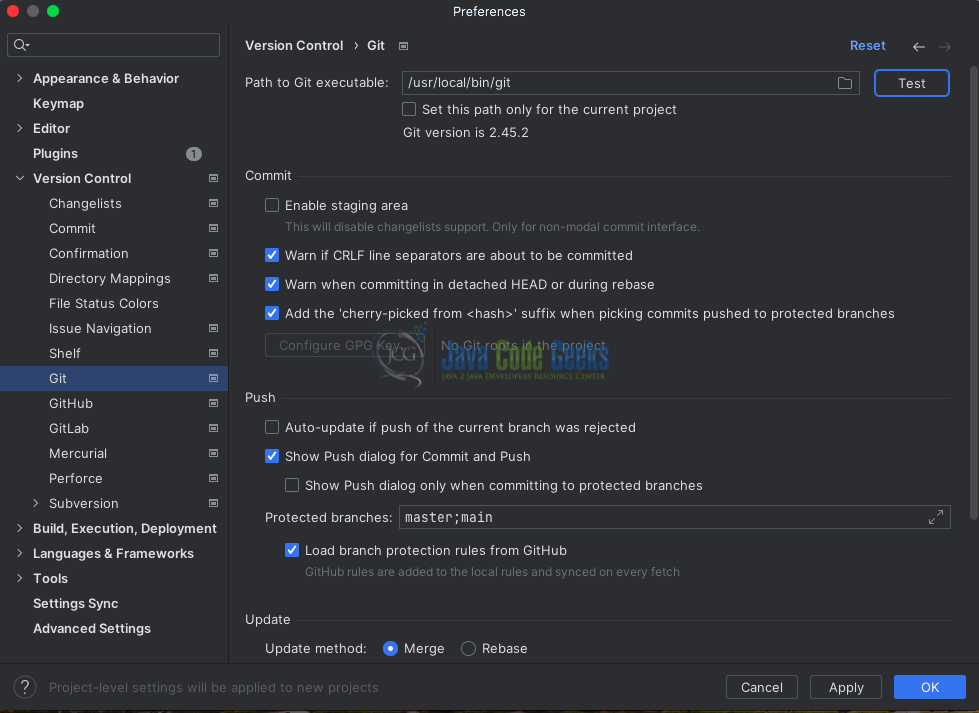Uncheck Show Push dialog for Commit and Push
The width and height of the screenshot is (979, 713).
[x=272, y=456]
